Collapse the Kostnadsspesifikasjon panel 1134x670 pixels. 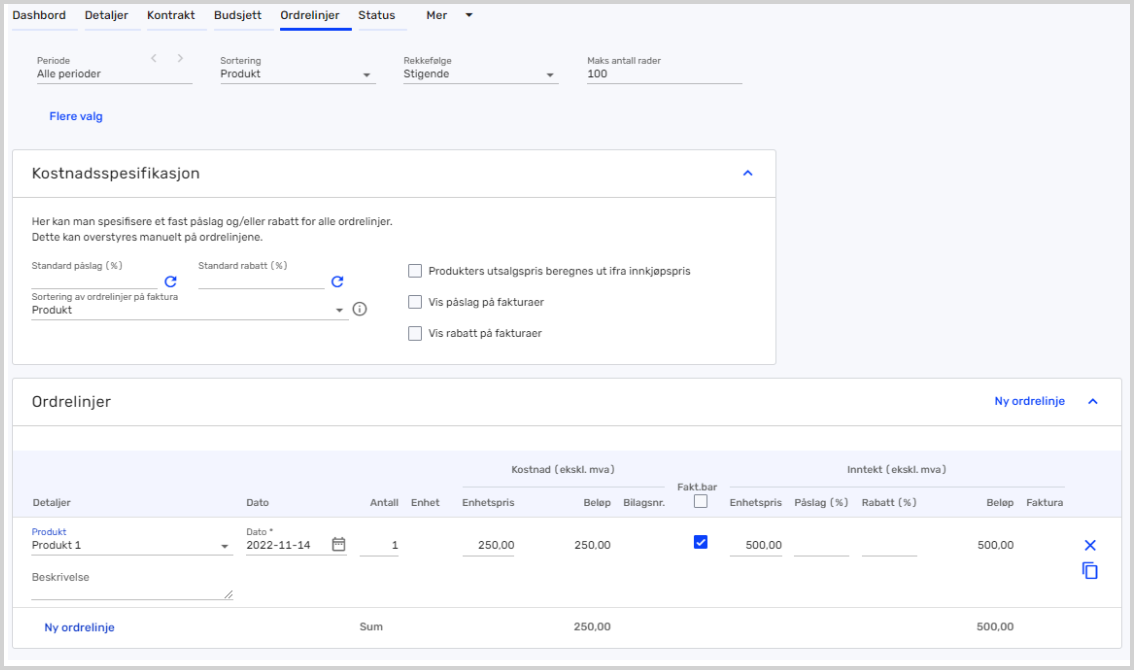[748, 173]
